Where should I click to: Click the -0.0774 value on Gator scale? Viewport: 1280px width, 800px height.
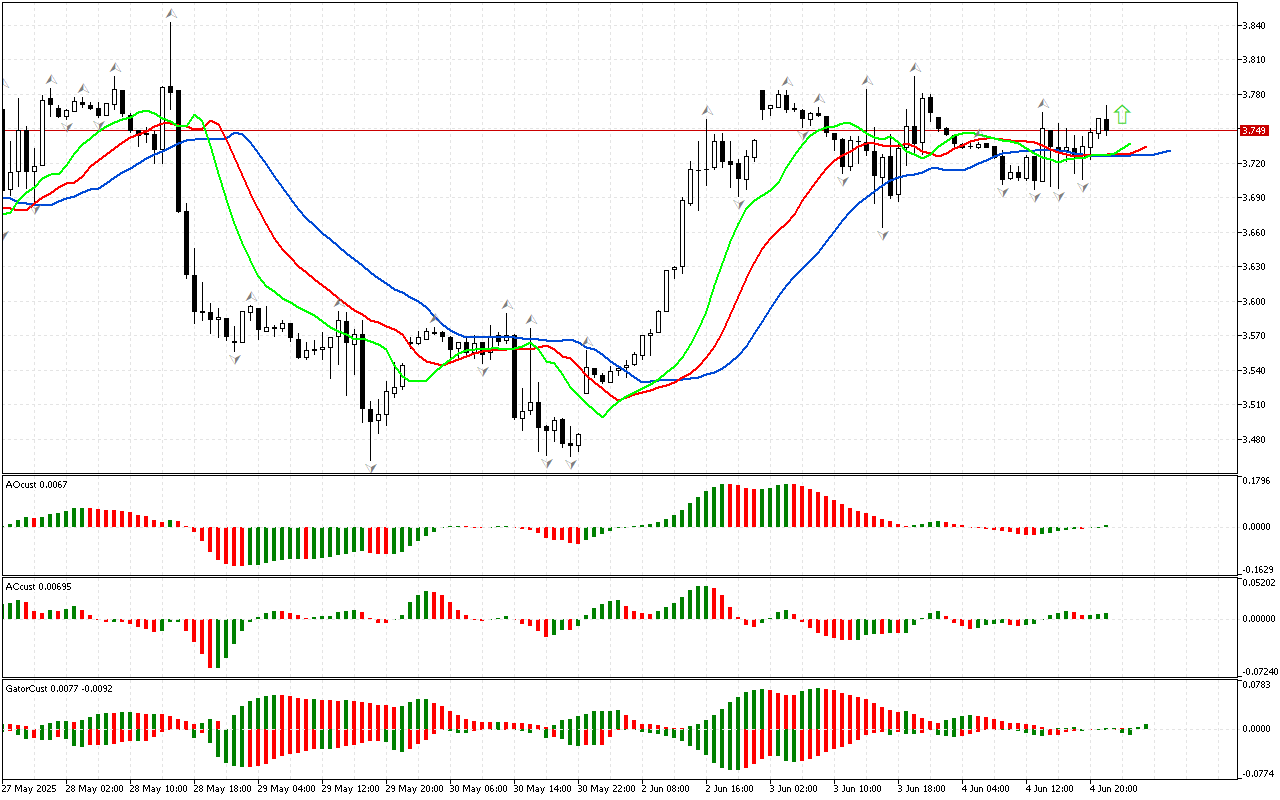pos(1258,774)
